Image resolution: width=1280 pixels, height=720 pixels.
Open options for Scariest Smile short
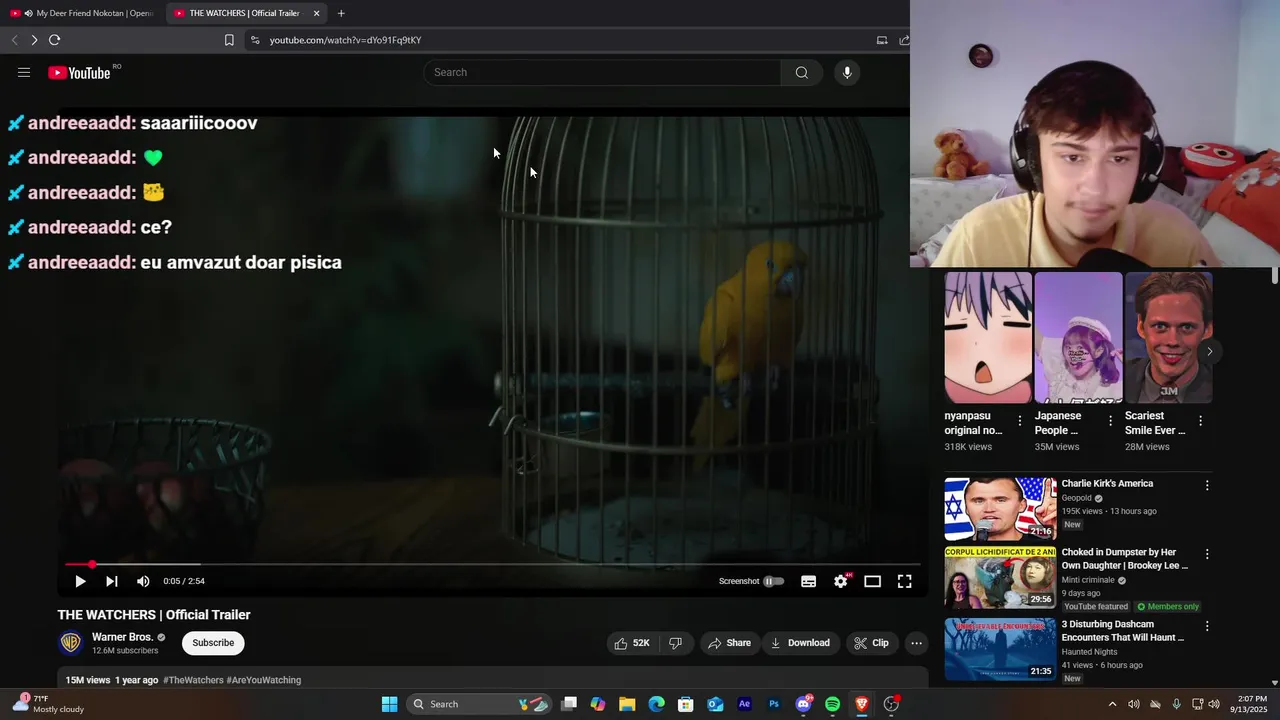[1200, 421]
